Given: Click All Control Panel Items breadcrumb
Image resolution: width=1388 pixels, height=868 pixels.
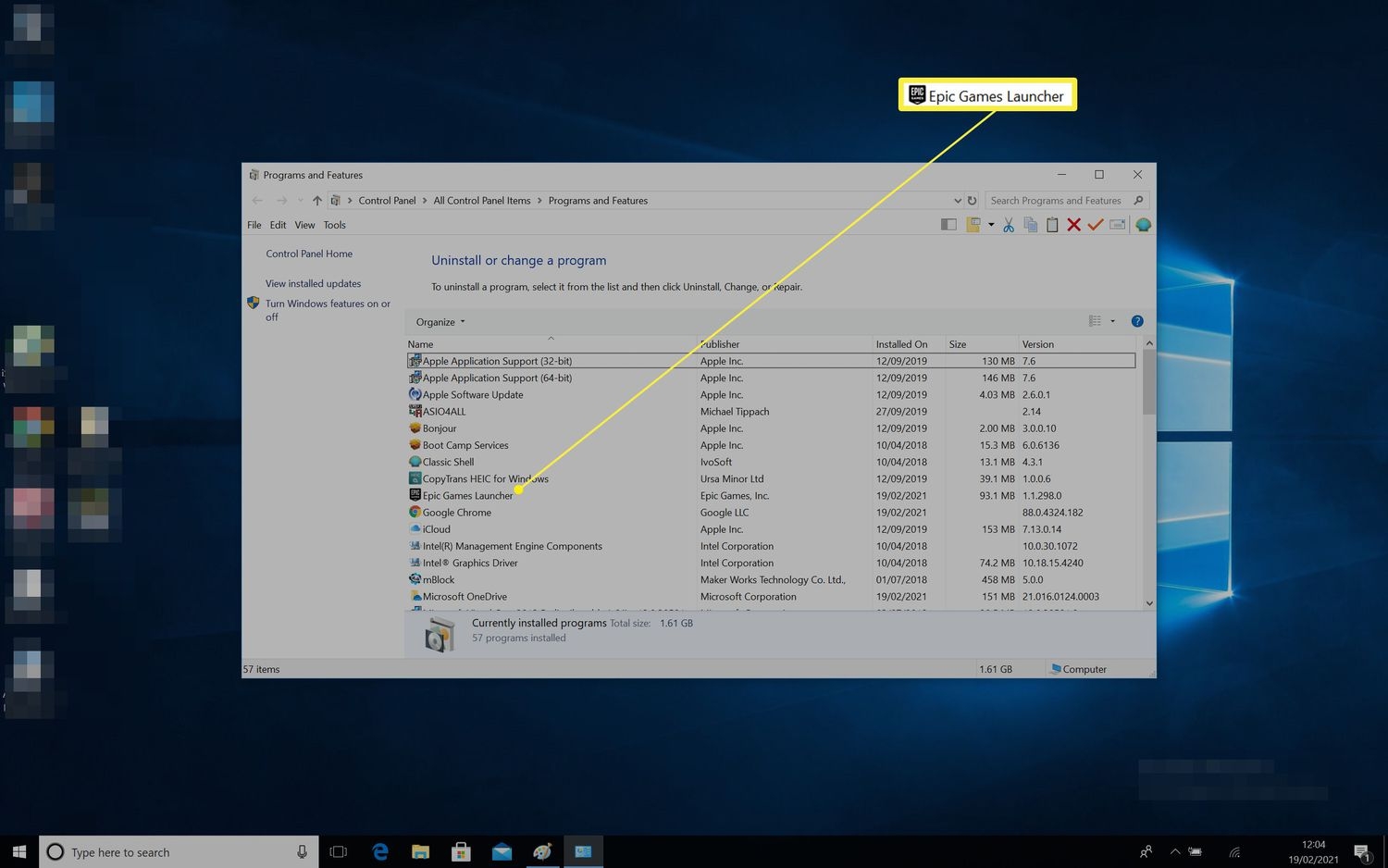Looking at the screenshot, I should pyautogui.click(x=482, y=201).
